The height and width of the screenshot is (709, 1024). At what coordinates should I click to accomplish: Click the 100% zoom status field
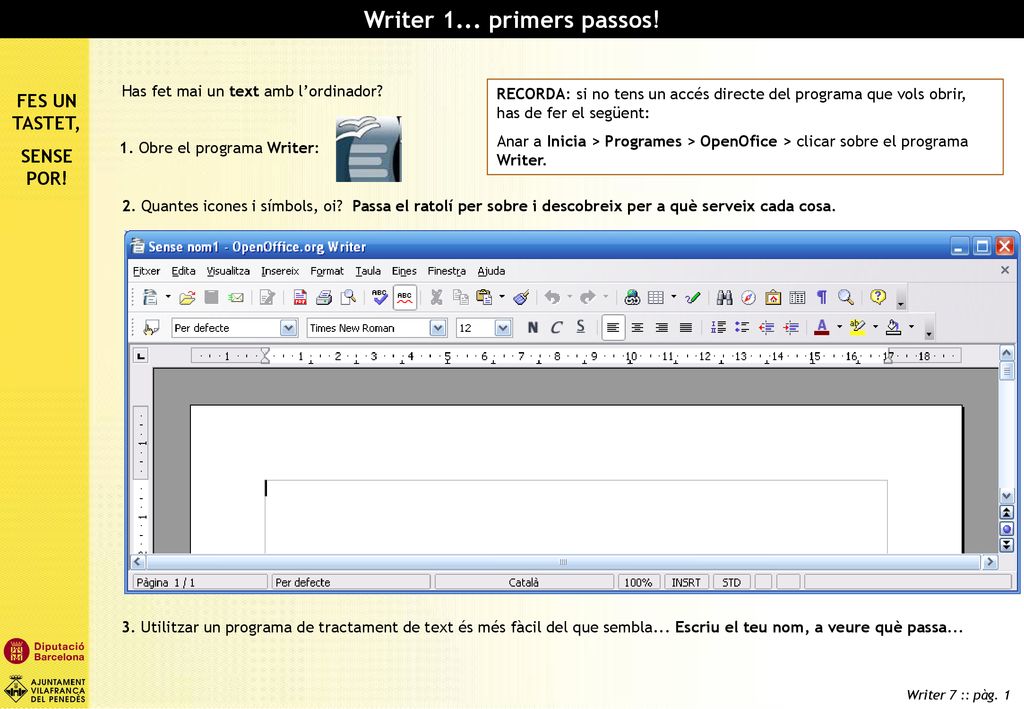(x=638, y=582)
